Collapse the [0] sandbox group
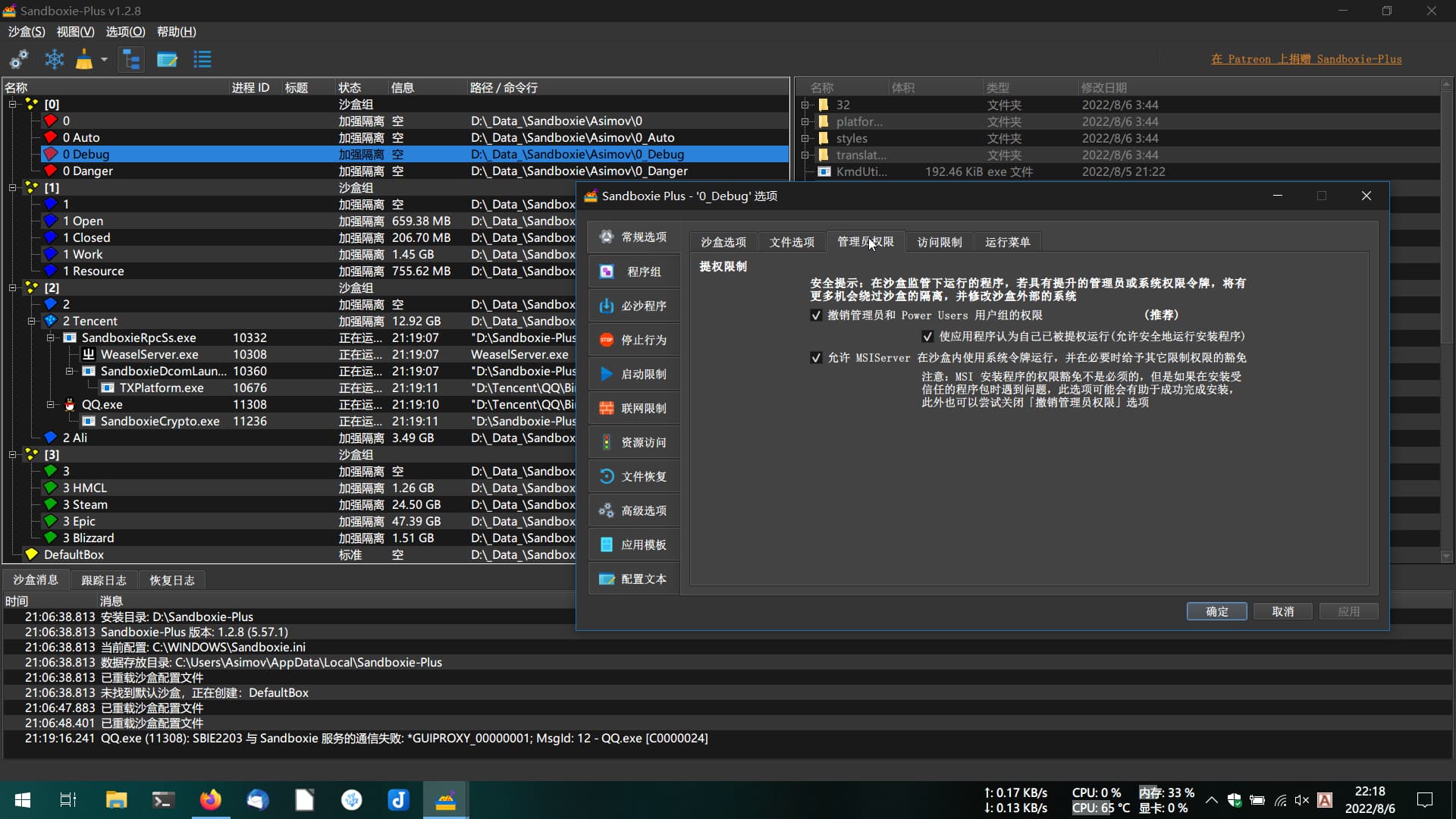Viewport: 1456px width, 819px height. 12,105
